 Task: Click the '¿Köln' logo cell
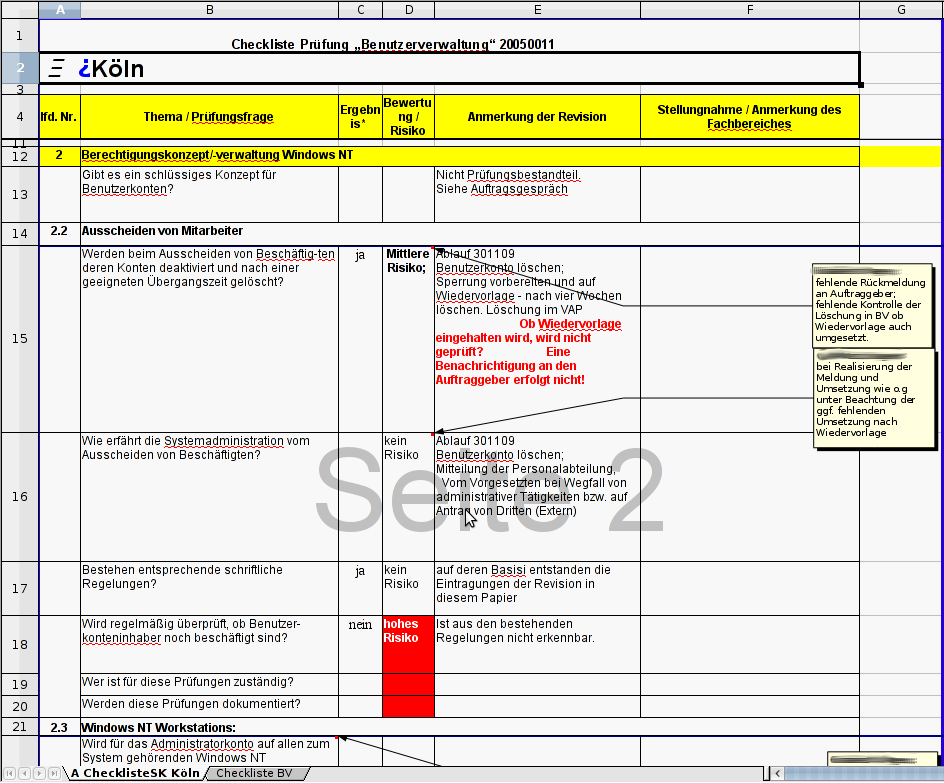coord(449,68)
